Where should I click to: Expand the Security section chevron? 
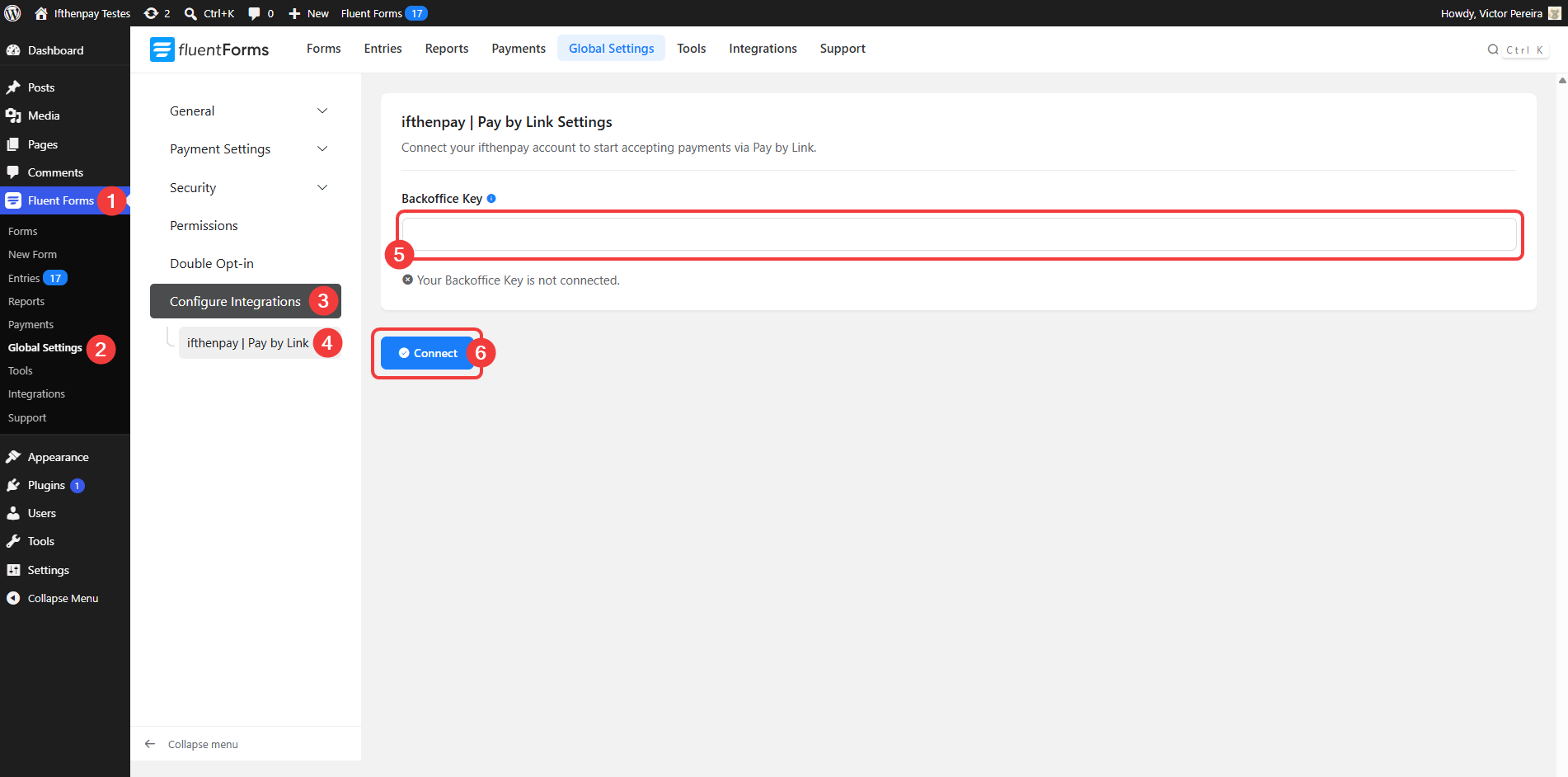pyautogui.click(x=322, y=187)
